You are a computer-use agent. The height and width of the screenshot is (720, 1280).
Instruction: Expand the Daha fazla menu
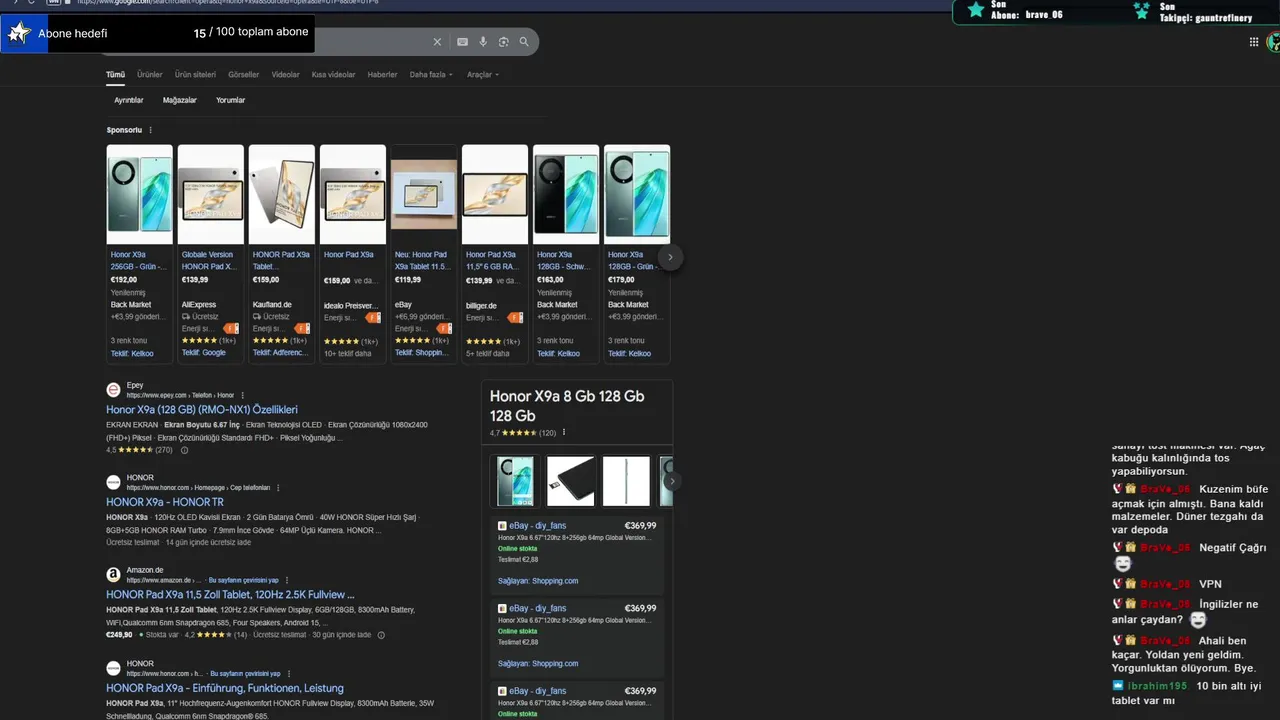coord(431,75)
